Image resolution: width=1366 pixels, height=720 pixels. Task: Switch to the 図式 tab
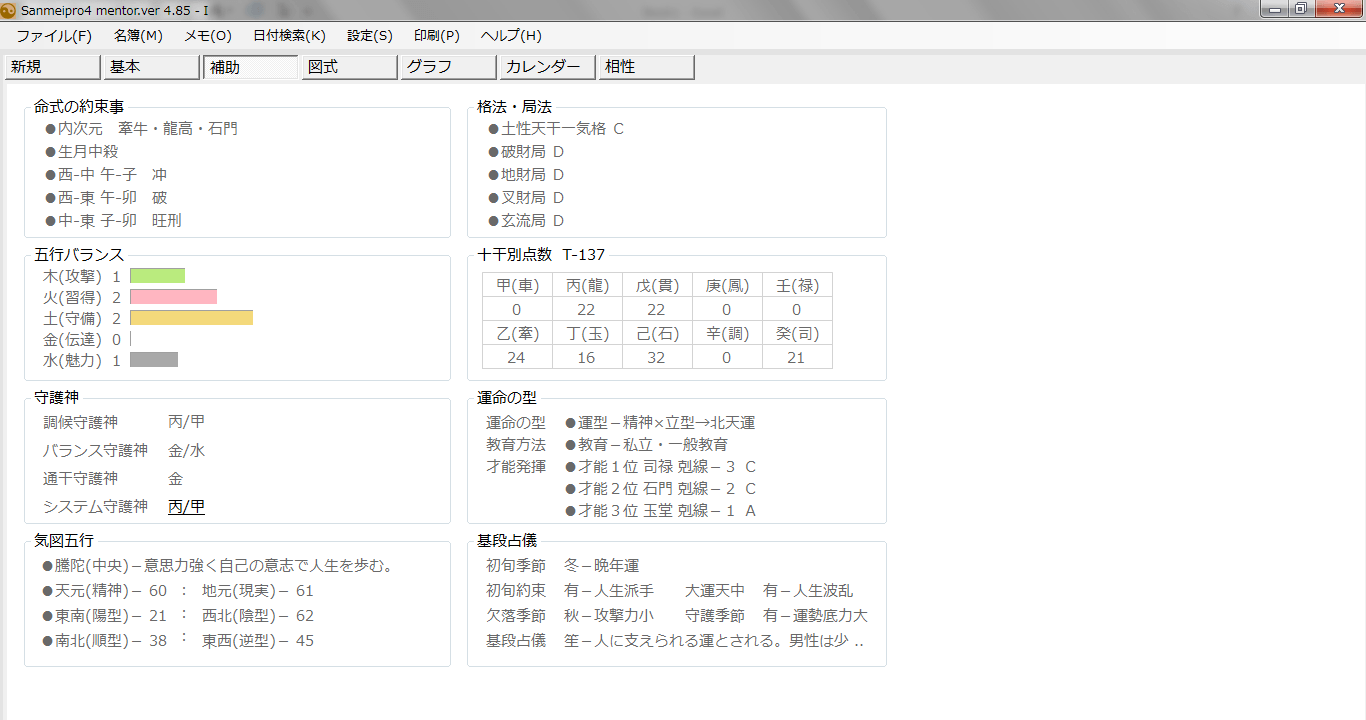pos(349,67)
